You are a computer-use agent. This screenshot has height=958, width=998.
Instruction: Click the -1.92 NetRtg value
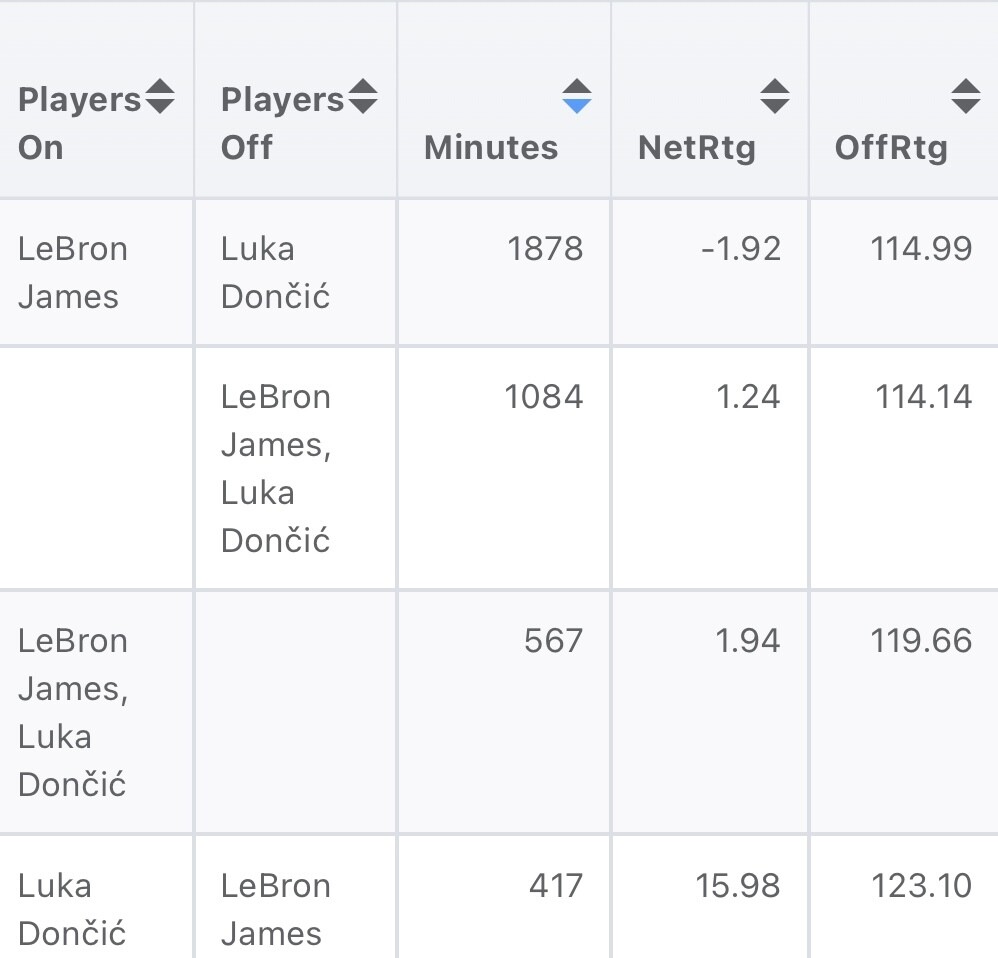coord(741,249)
